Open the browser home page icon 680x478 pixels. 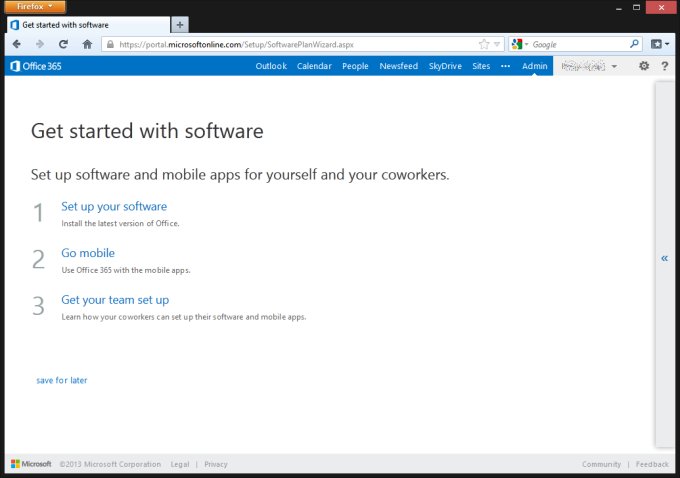[87, 44]
